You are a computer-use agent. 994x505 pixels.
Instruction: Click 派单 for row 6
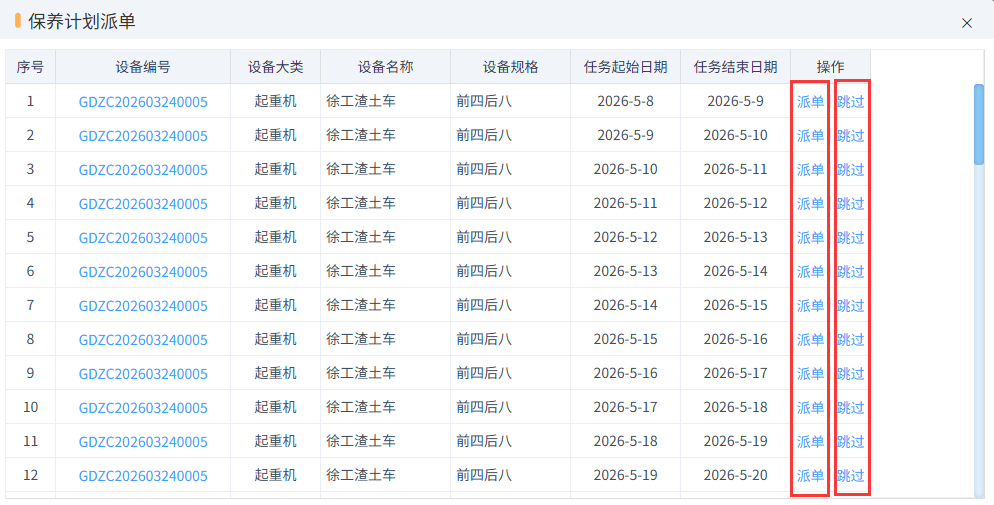point(810,272)
